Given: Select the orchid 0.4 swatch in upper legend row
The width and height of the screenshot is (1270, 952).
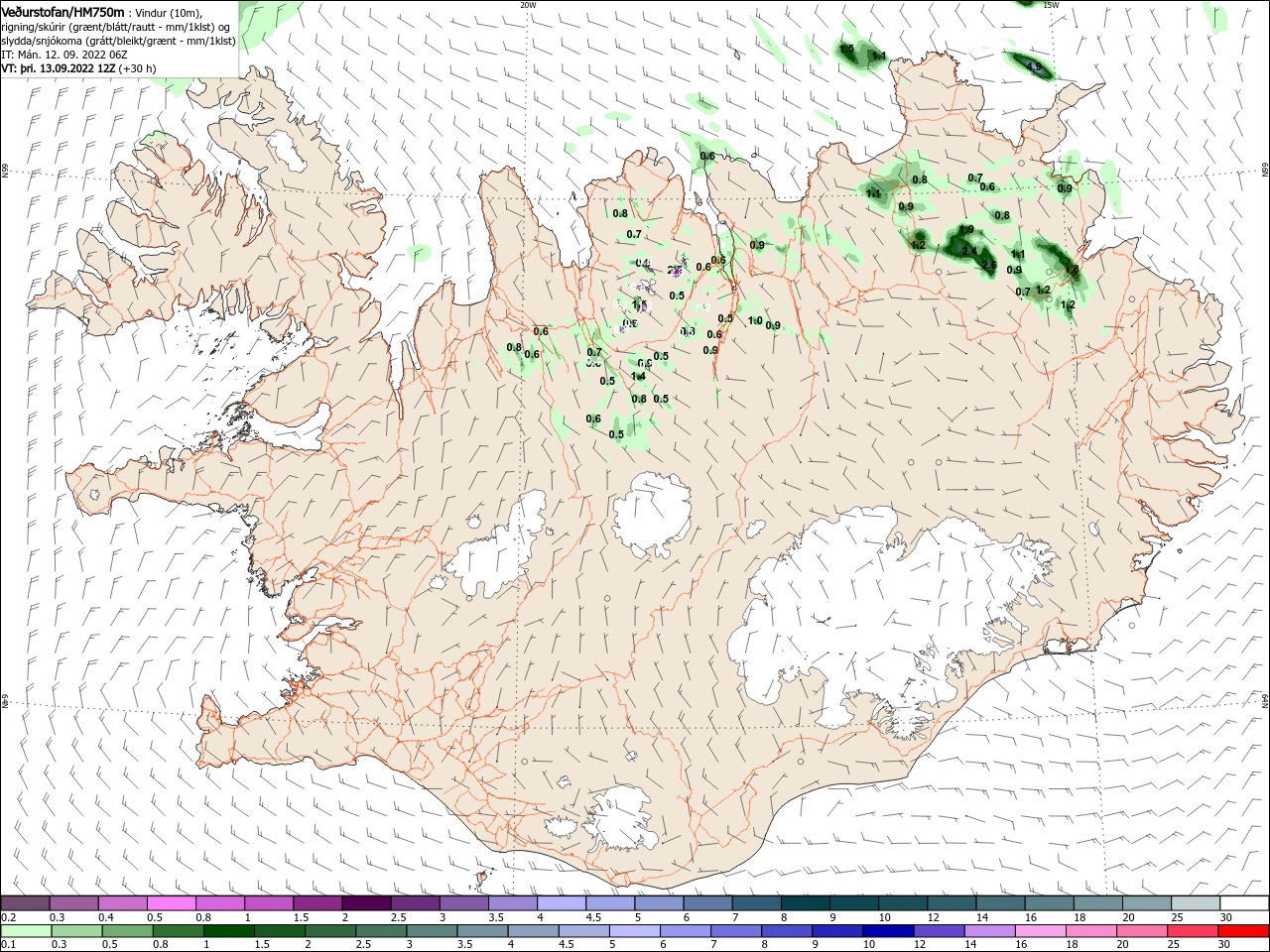Looking at the screenshot, I should (123, 903).
